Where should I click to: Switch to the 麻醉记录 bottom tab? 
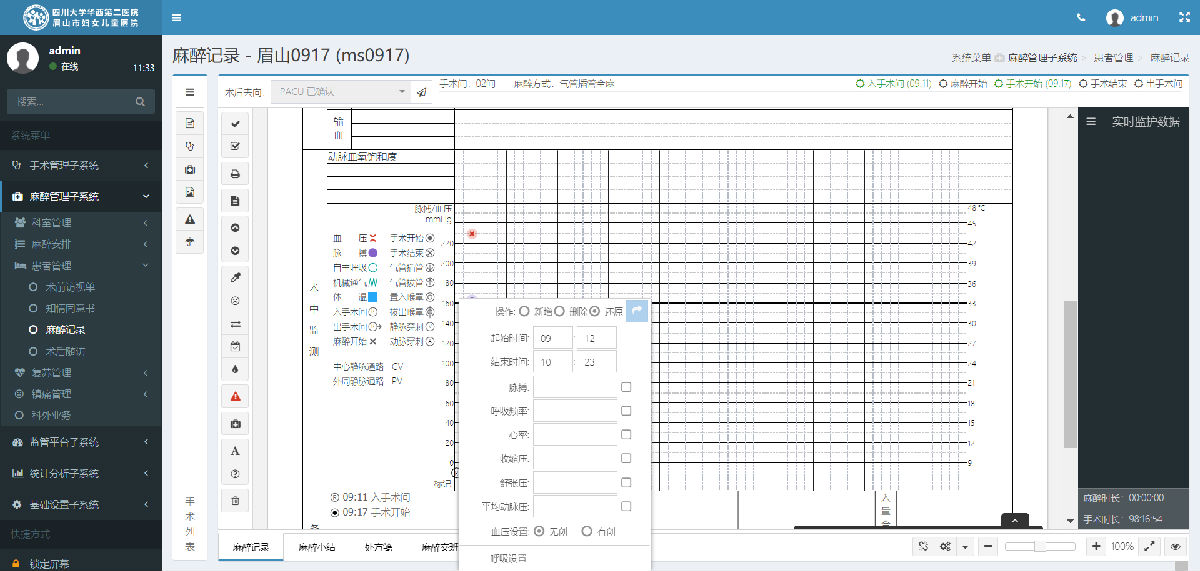click(251, 548)
